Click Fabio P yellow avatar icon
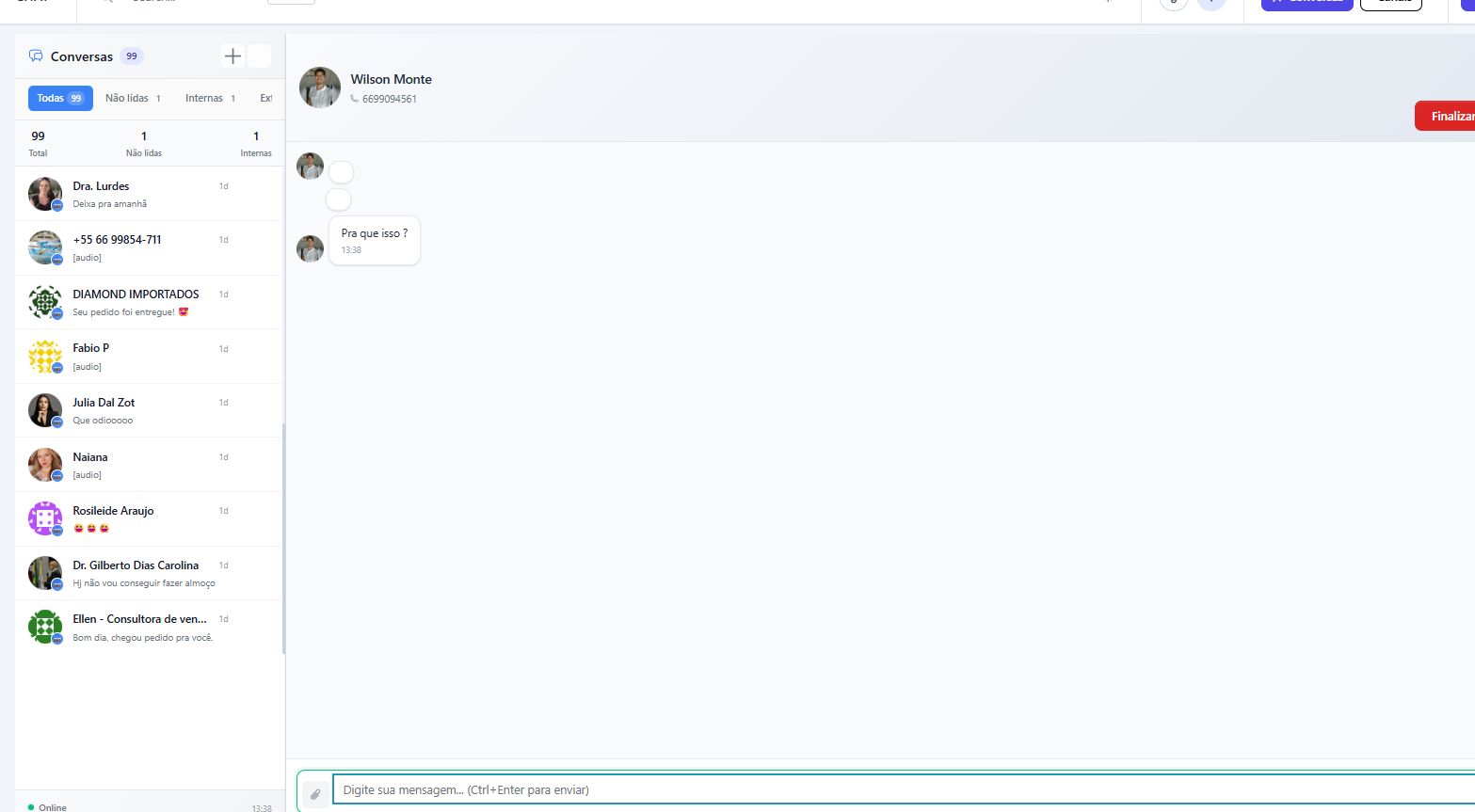The image size is (1475, 812). pyautogui.click(x=44, y=357)
